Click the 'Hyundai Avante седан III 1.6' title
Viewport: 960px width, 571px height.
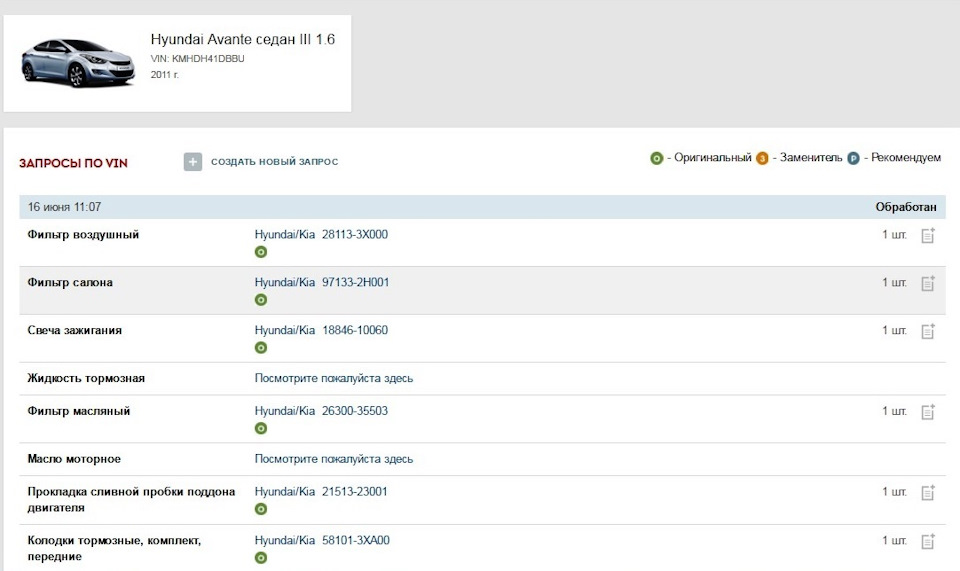pos(242,39)
